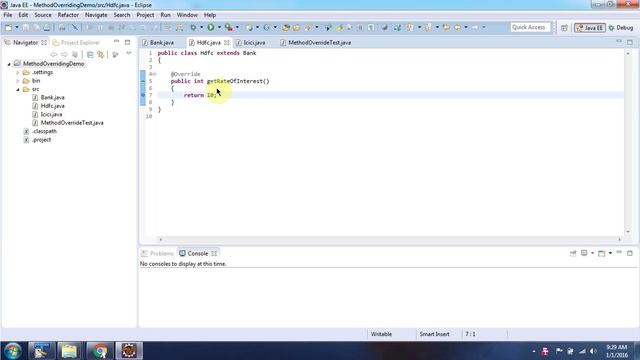Open the External Tools dropdown arrow
The height and width of the screenshot is (360, 640).
pos(237,27)
